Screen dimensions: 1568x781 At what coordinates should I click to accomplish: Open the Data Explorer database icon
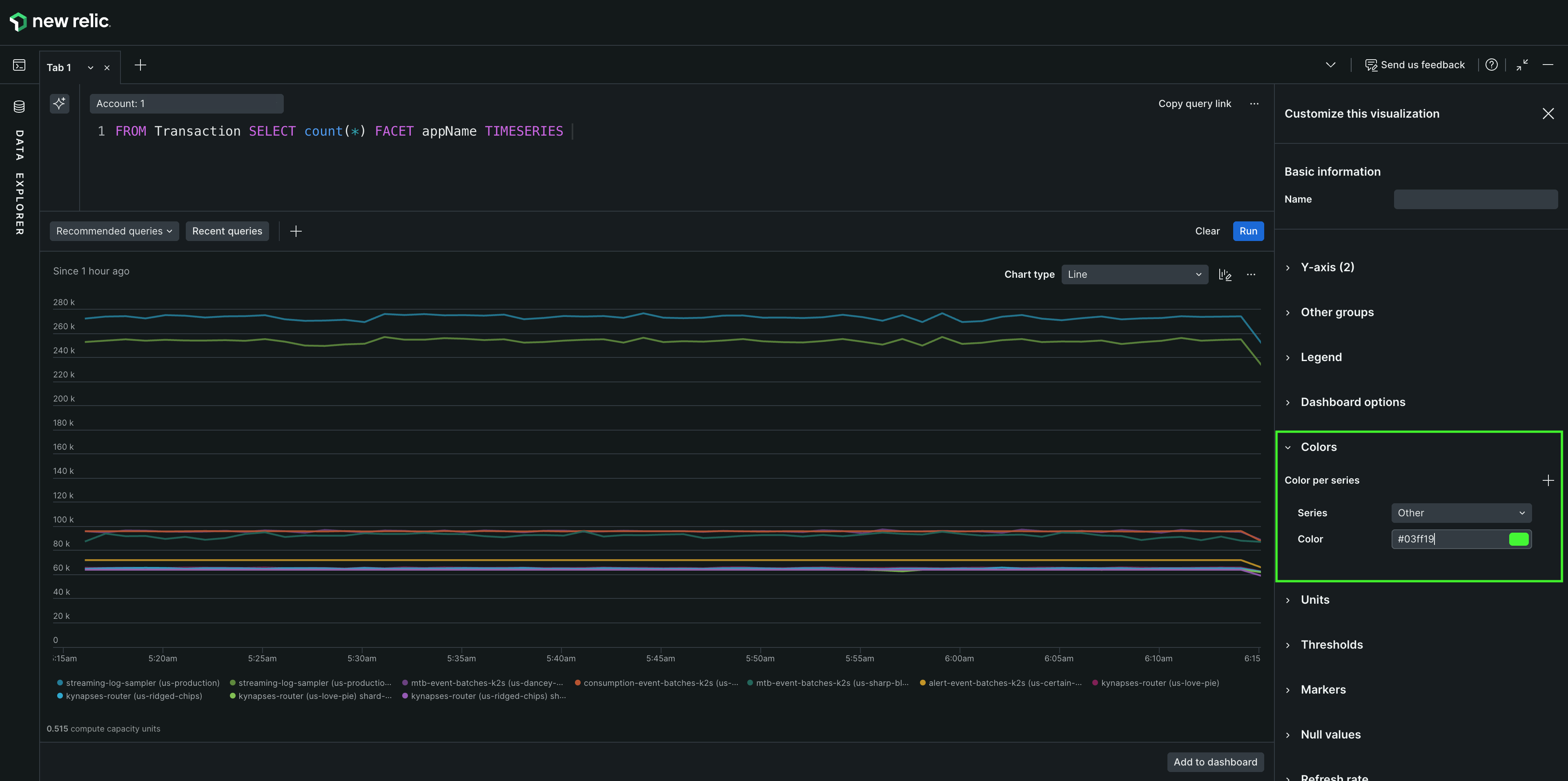pyautogui.click(x=20, y=107)
